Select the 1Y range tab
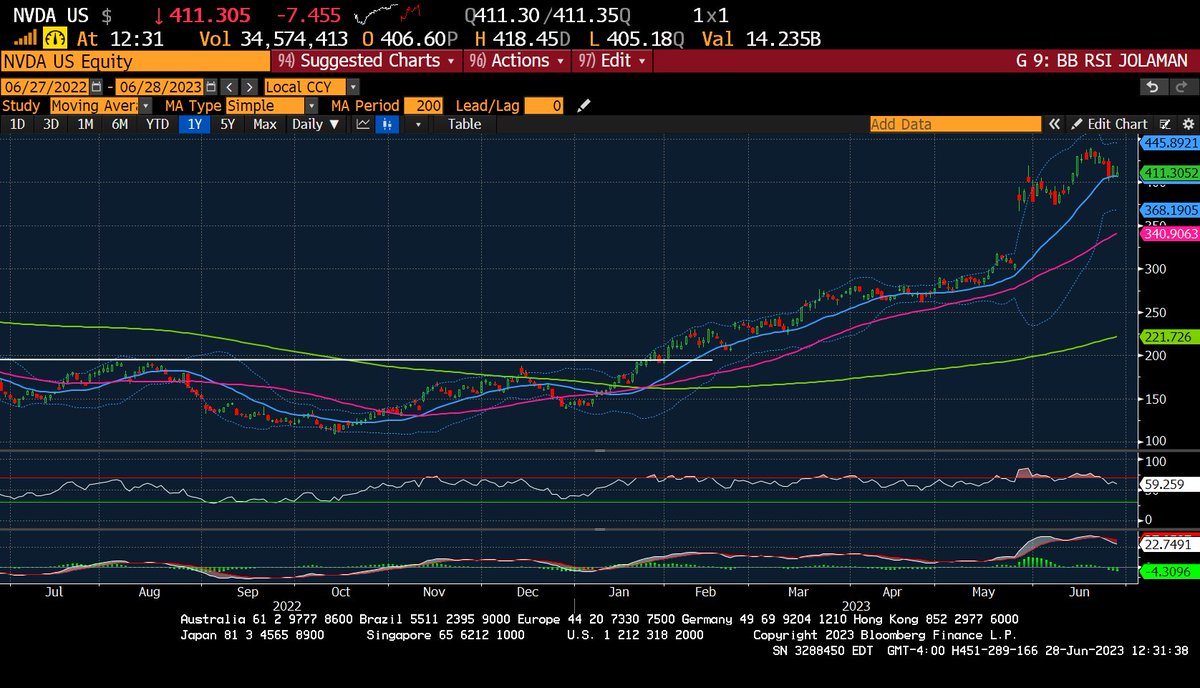Screen dimensions: 1200x688 (193, 124)
